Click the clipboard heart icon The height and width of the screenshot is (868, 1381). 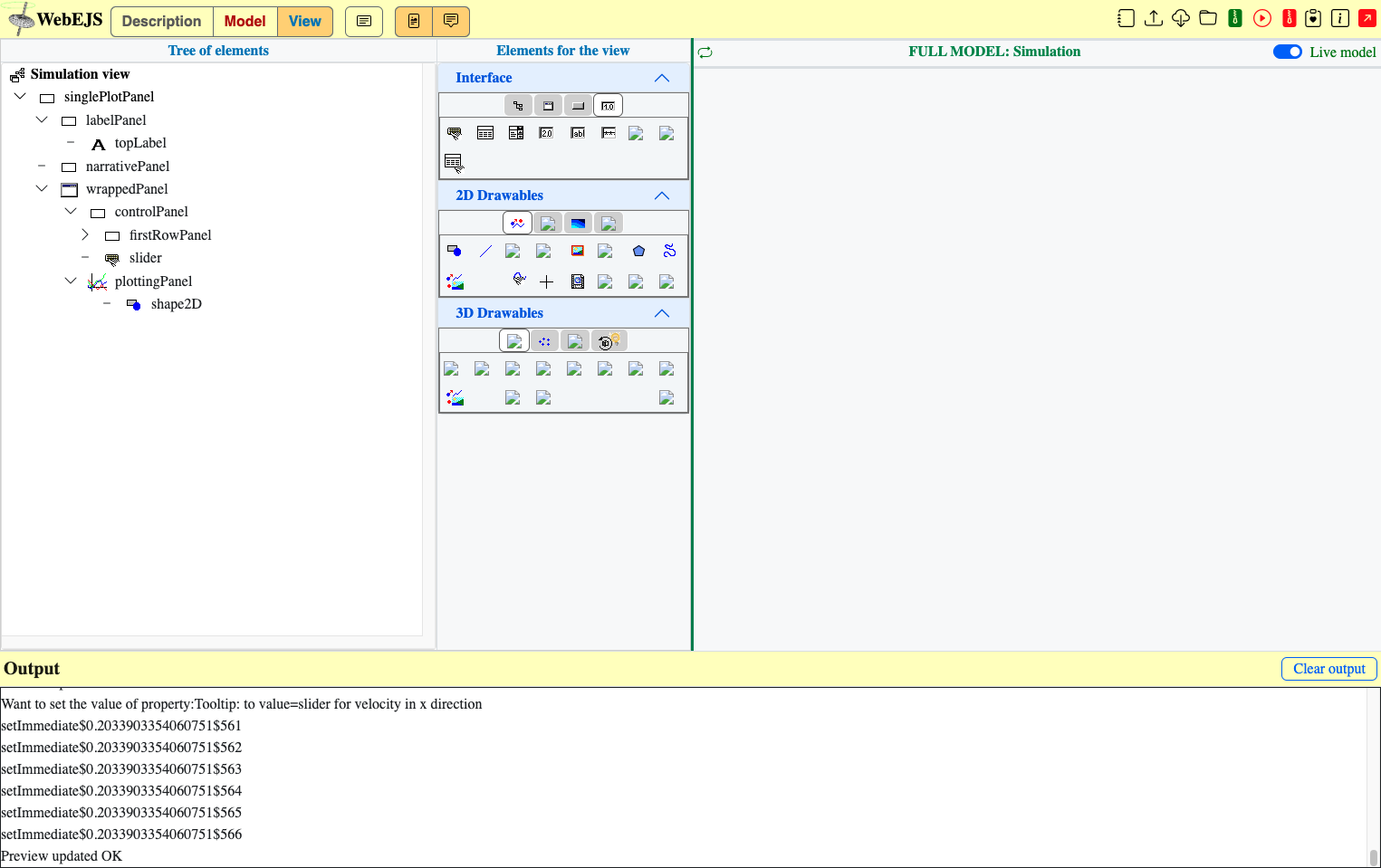[1313, 18]
